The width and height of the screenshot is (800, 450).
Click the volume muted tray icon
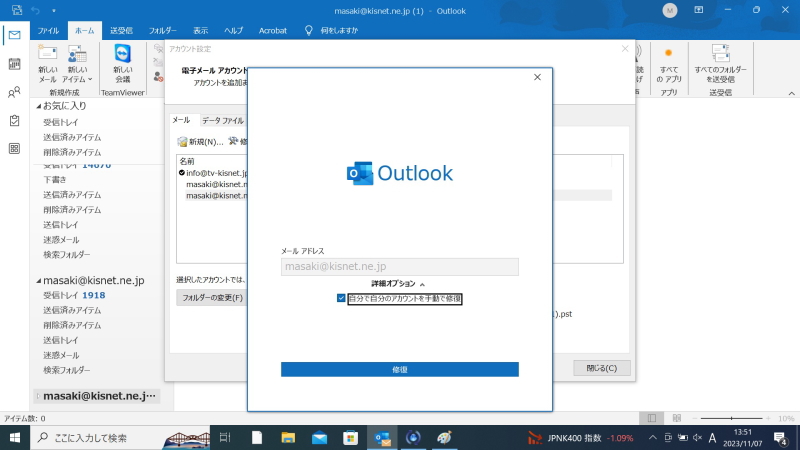tap(697, 438)
